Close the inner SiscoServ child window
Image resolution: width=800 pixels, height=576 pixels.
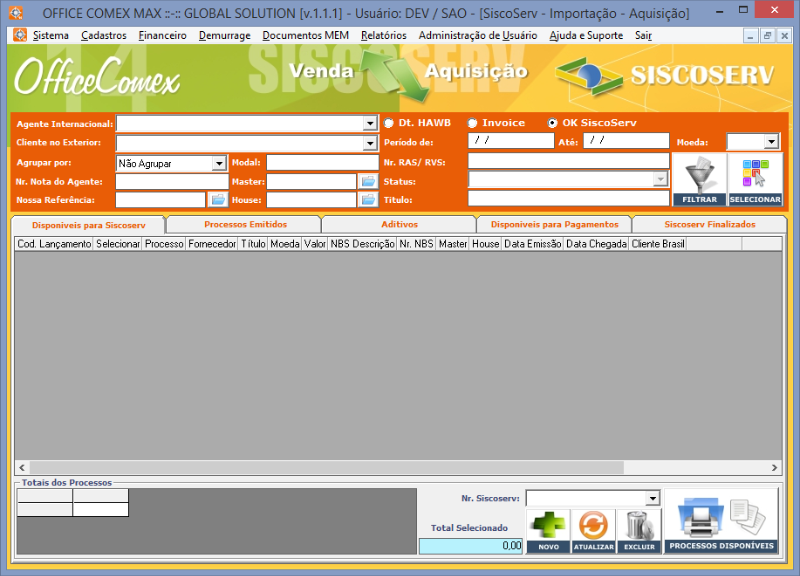click(785, 36)
